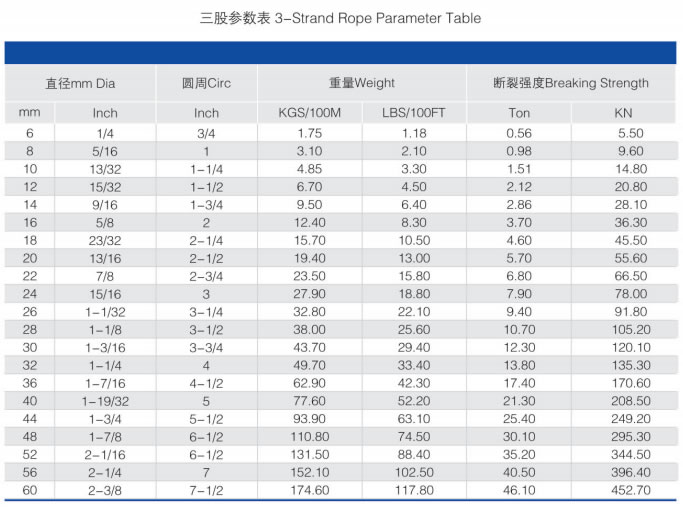This screenshot has width=683, height=507.
Task: Click the 'KN' sub-header cell
Action: click(x=623, y=113)
